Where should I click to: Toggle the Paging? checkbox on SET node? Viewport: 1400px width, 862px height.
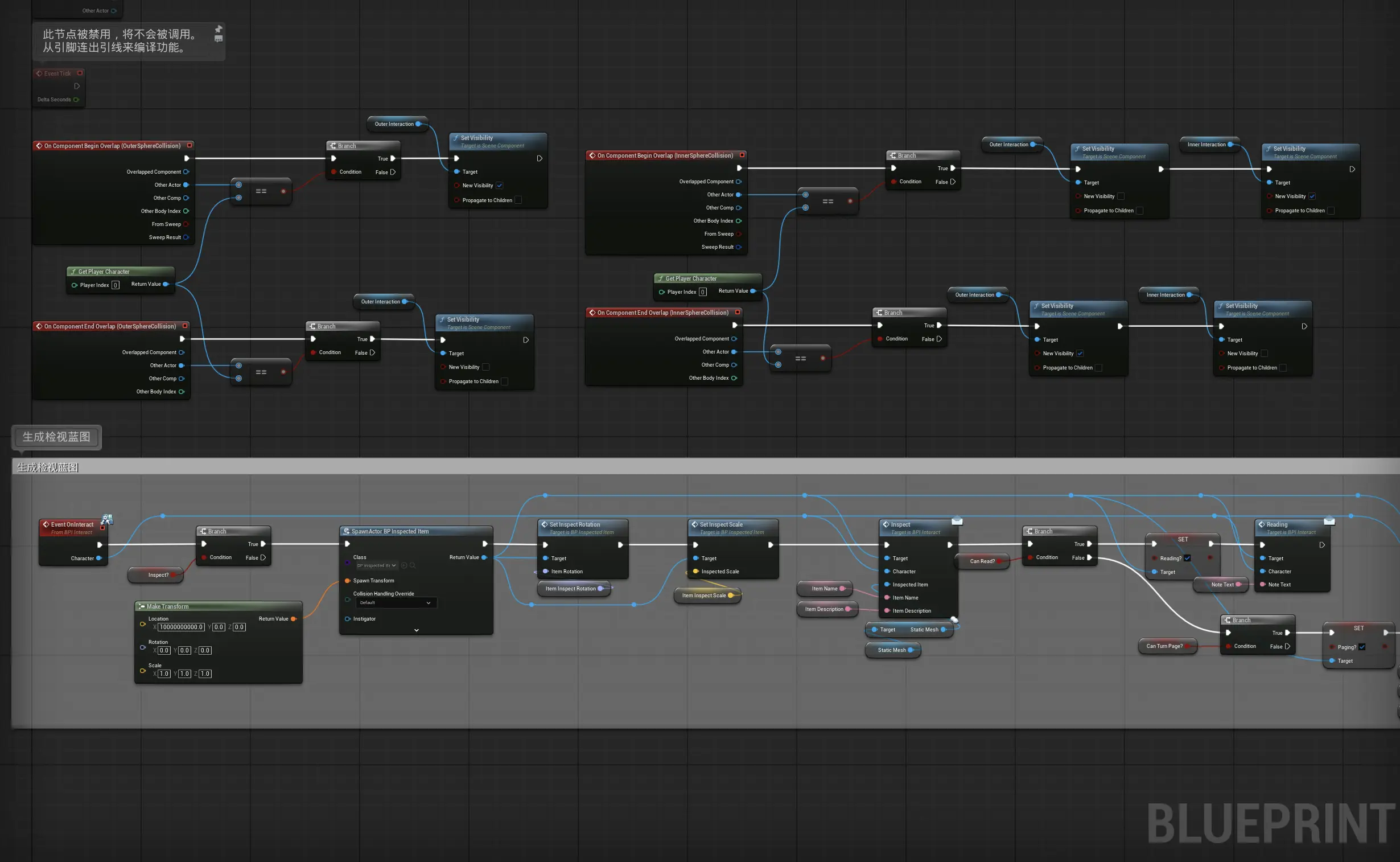tap(1362, 647)
